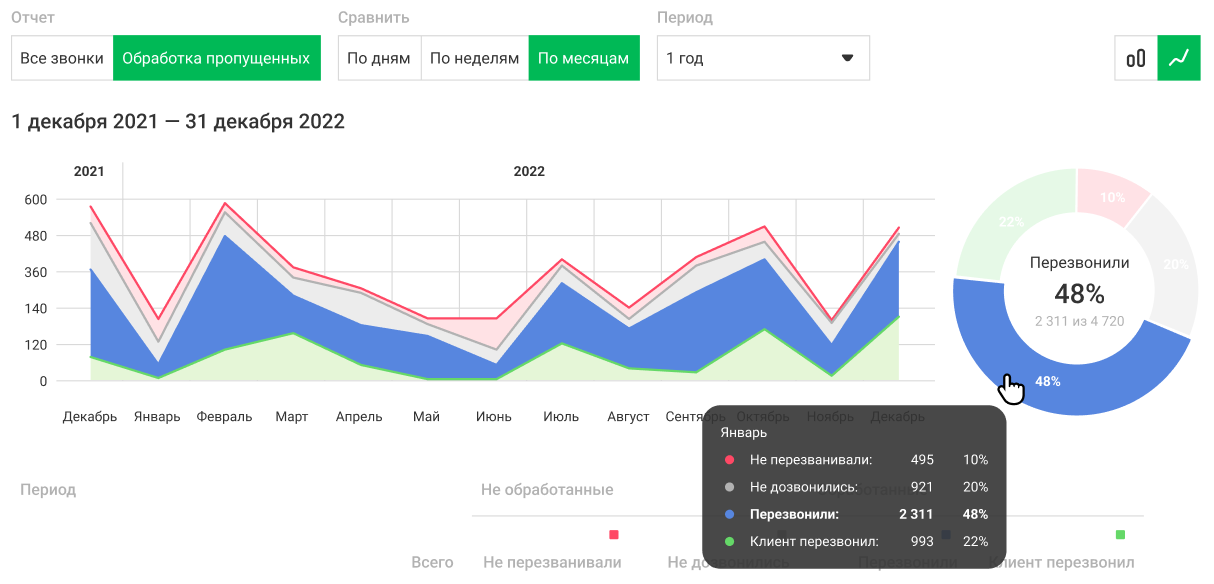Switch to bar chart view icon
The height and width of the screenshot is (584, 1214).
pos(1136,58)
